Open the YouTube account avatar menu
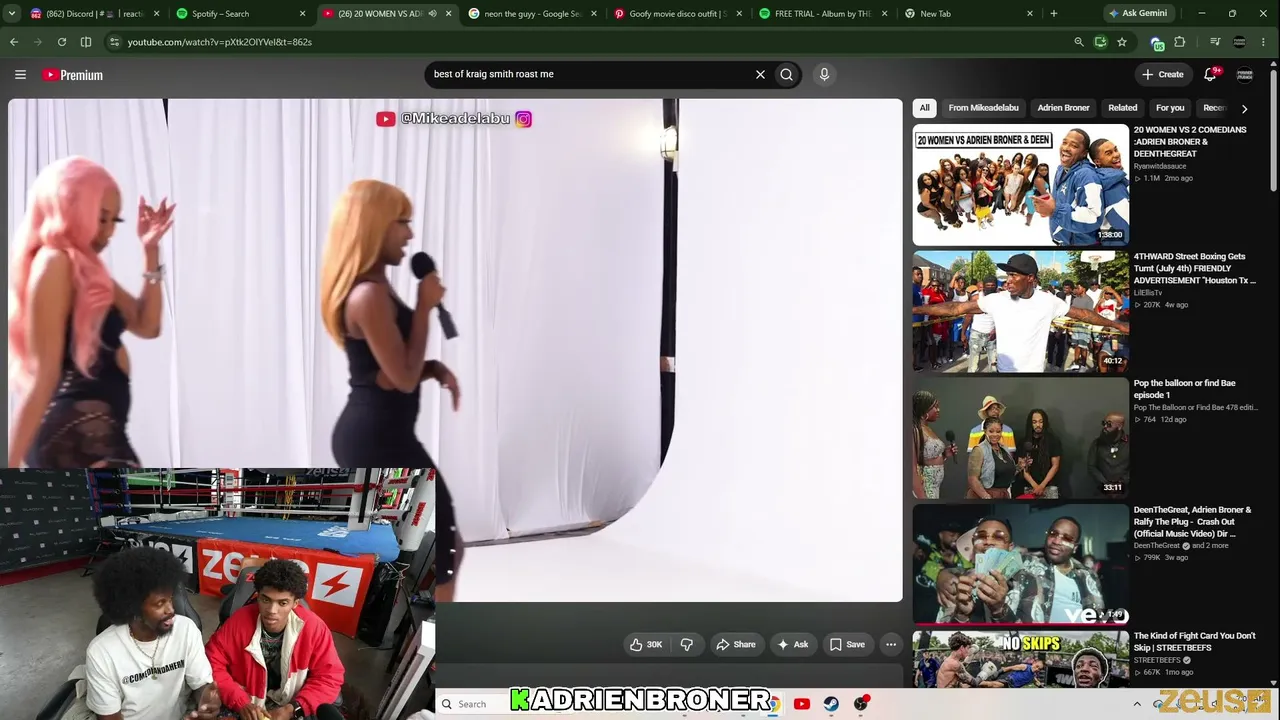1280x720 pixels. click(x=1245, y=75)
